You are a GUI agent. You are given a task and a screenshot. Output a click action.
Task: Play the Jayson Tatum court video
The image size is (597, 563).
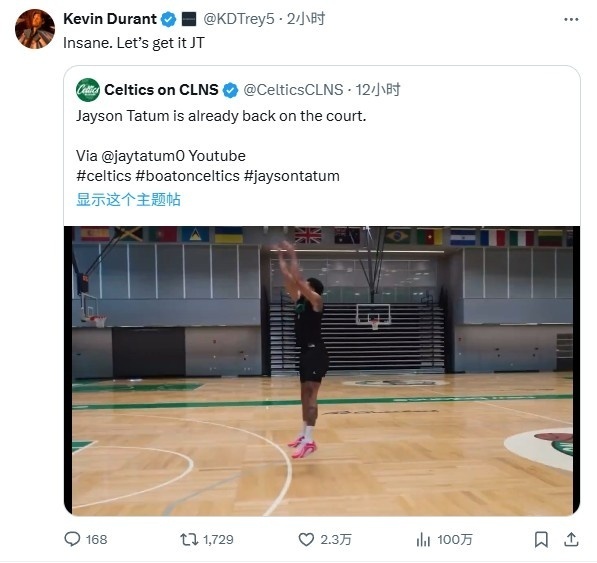pyautogui.click(x=322, y=371)
